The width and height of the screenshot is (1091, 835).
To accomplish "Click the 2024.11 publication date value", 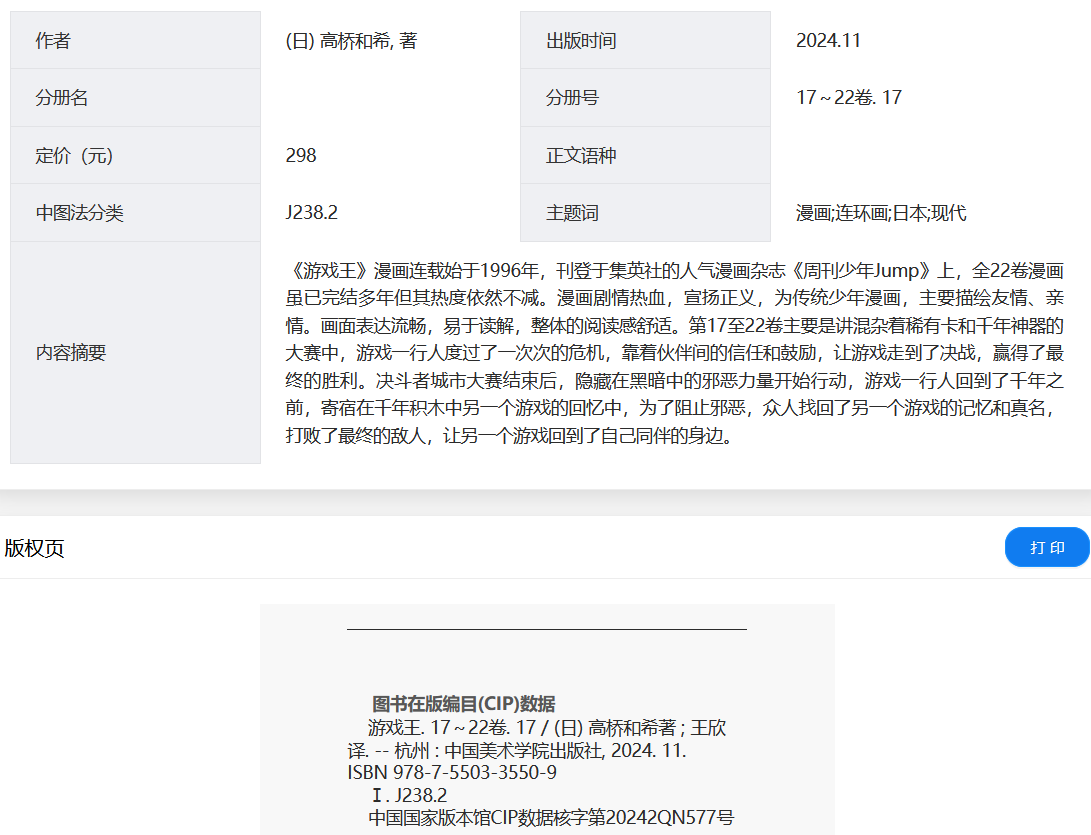I will tap(828, 41).
